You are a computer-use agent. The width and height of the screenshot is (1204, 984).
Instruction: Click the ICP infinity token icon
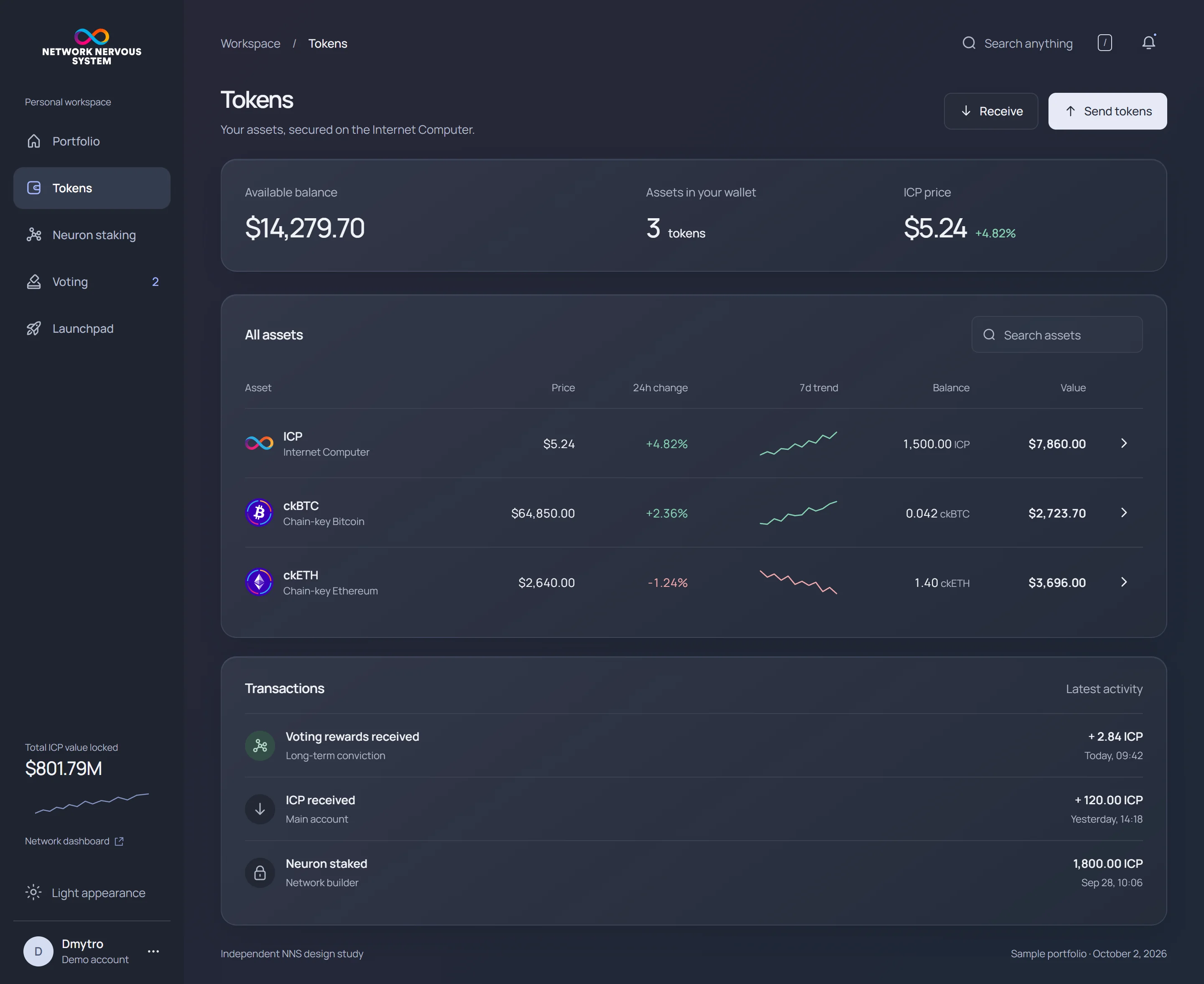click(x=259, y=443)
